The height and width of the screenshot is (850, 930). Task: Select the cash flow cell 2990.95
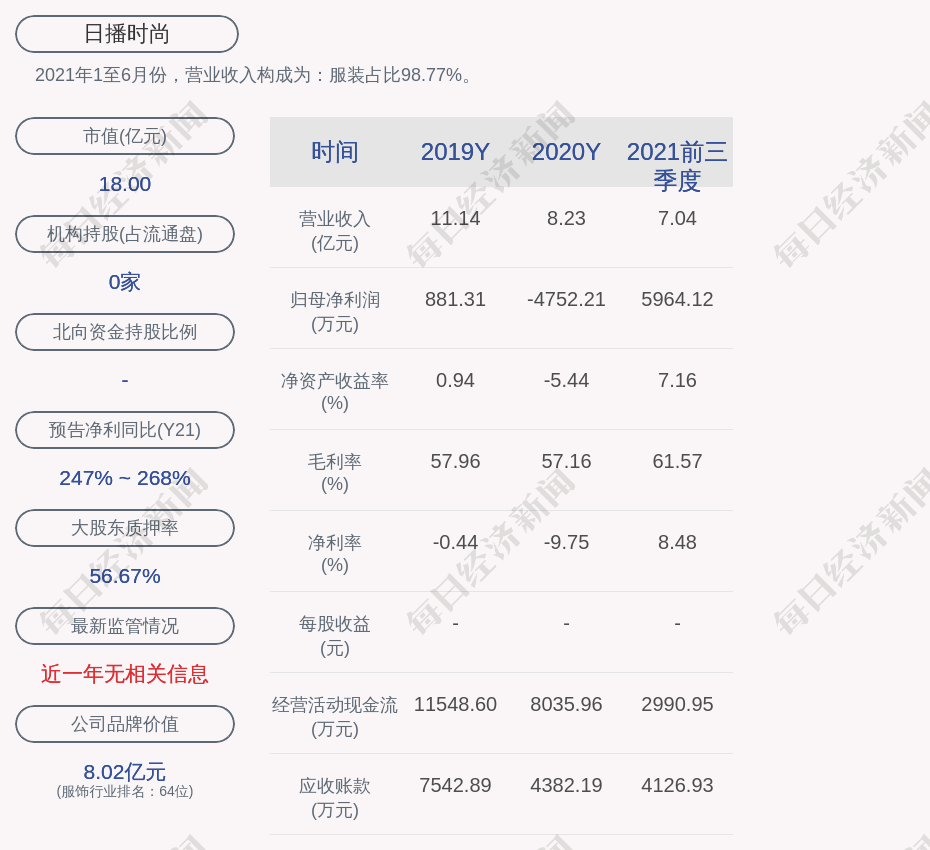(677, 704)
